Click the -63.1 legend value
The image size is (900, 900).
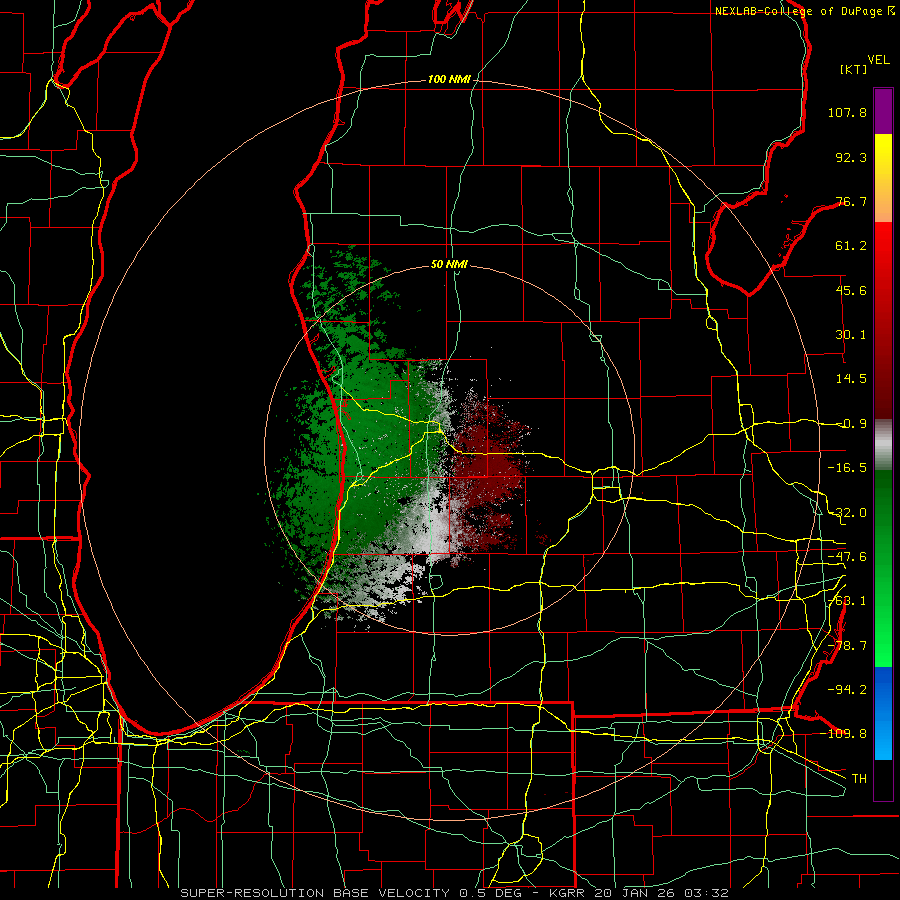tap(847, 601)
